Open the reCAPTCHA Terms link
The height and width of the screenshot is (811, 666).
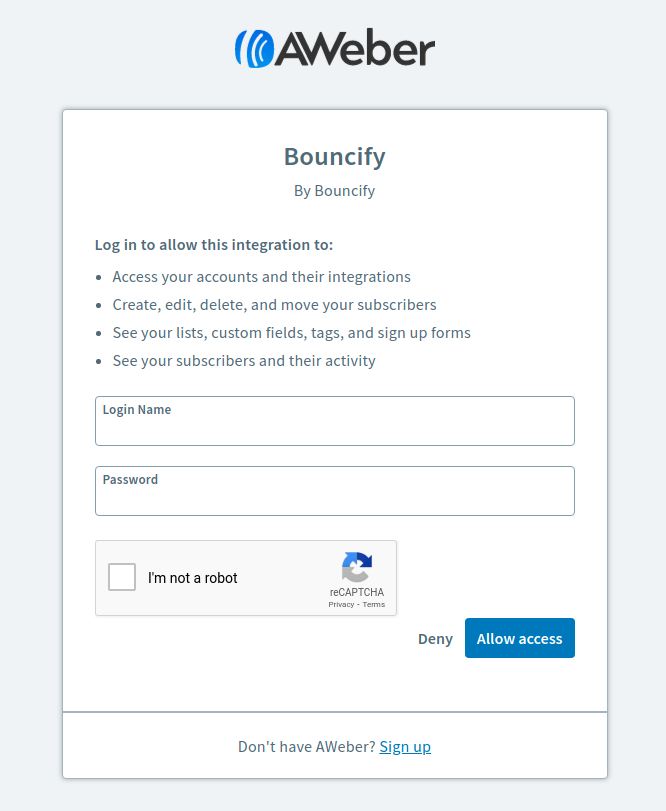click(x=374, y=604)
